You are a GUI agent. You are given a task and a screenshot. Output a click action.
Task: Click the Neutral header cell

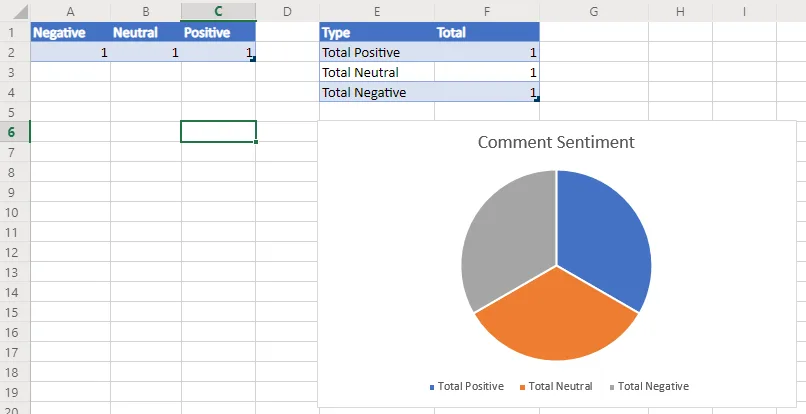(146, 32)
